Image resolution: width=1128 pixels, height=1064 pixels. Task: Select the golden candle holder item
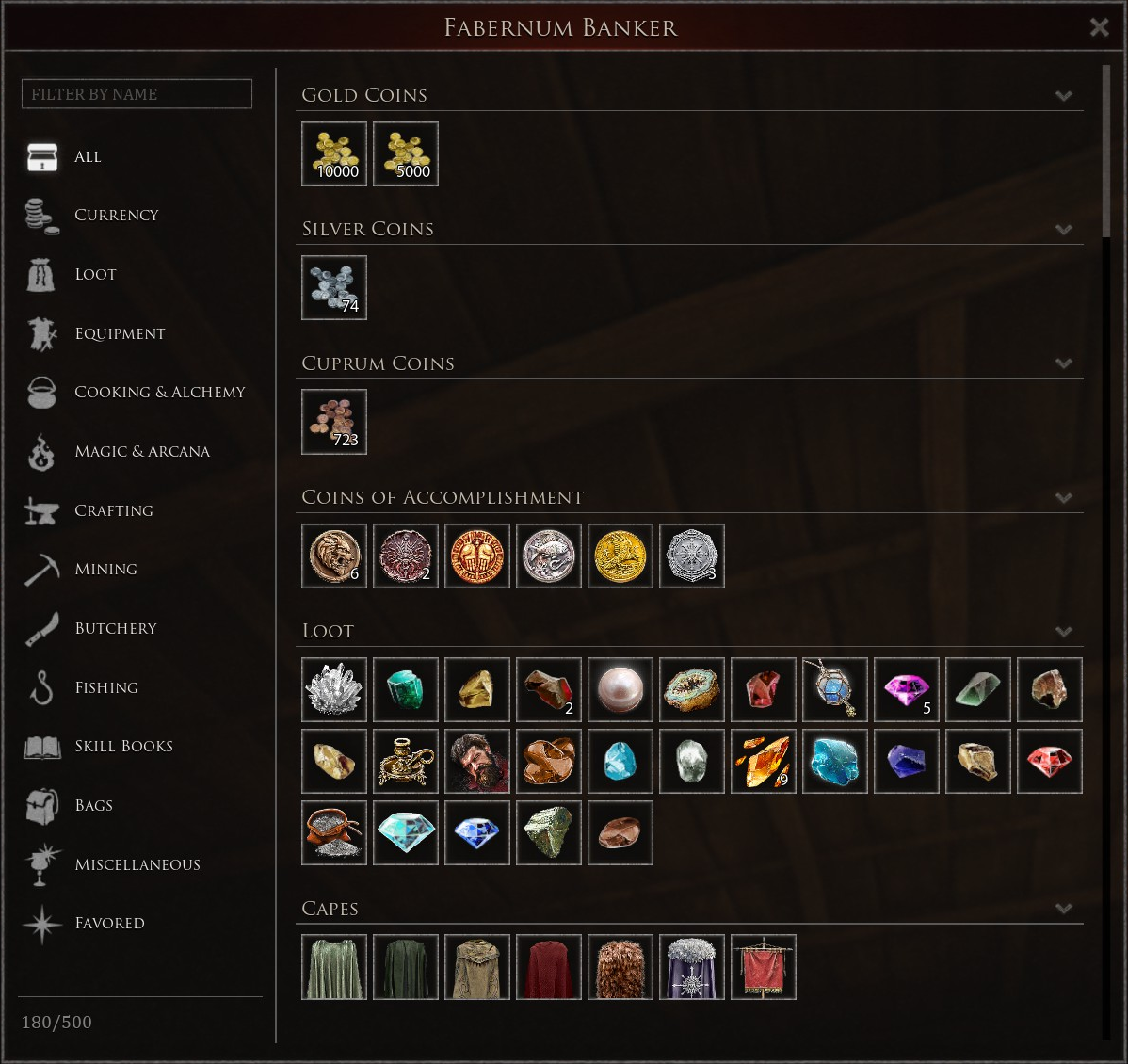[406, 761]
